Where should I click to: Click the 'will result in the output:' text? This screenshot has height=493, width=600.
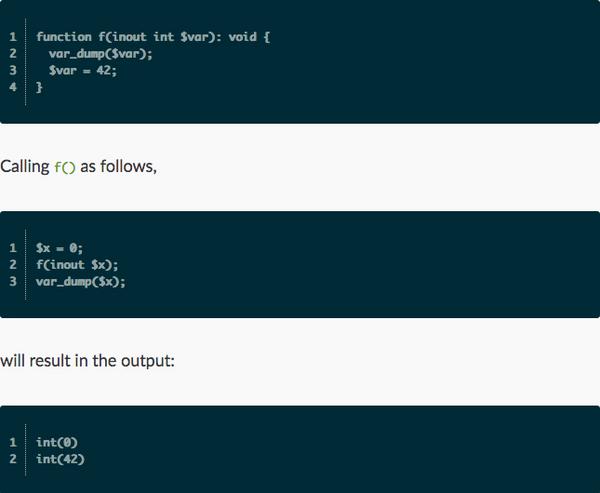[x=87, y=361]
